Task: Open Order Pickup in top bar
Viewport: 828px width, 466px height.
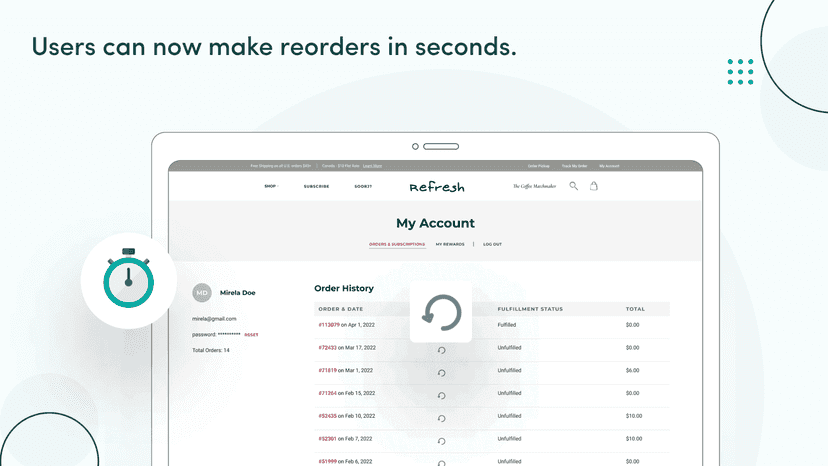Action: click(x=539, y=166)
